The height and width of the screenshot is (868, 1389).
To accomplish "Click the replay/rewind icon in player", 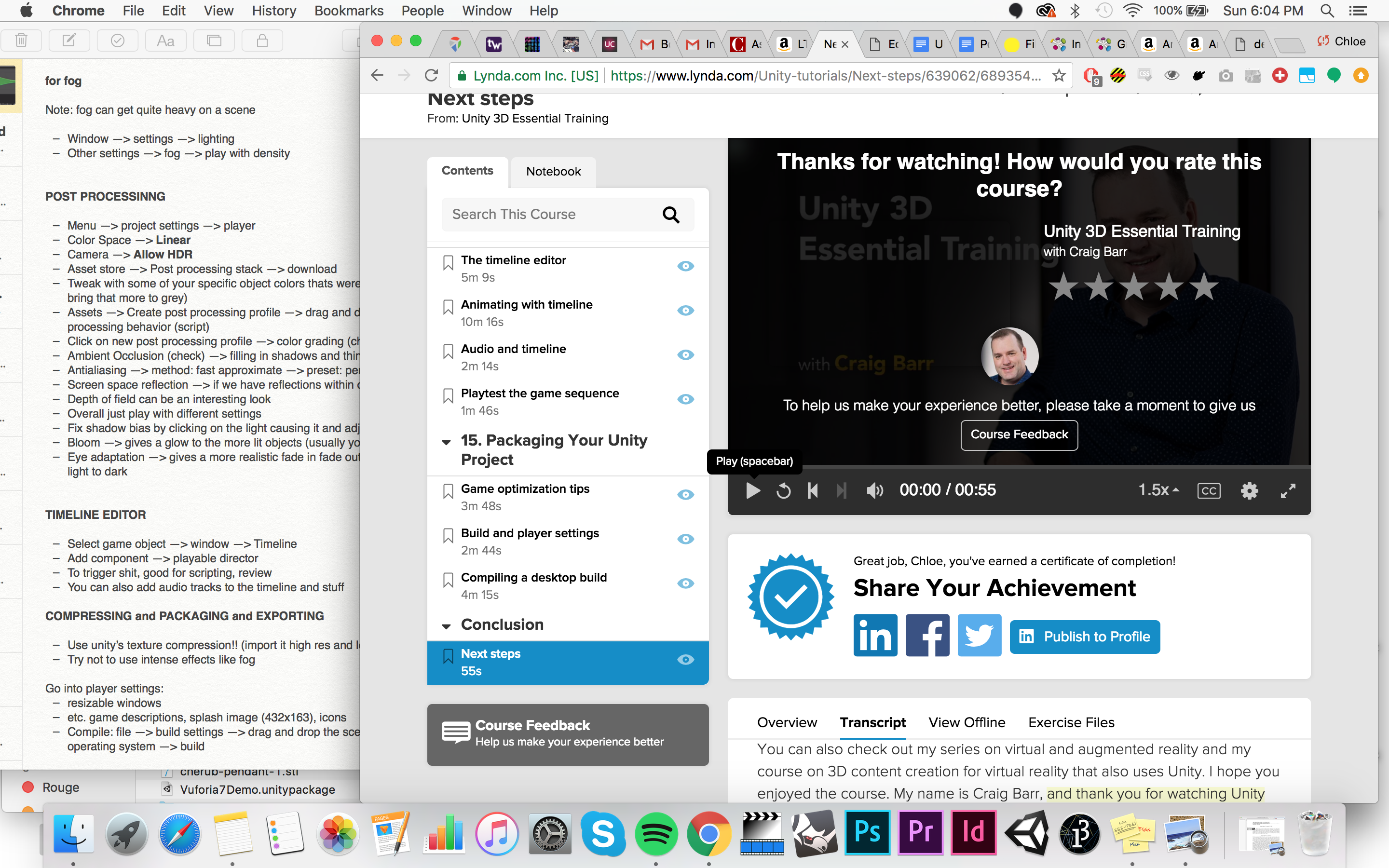I will [x=783, y=491].
